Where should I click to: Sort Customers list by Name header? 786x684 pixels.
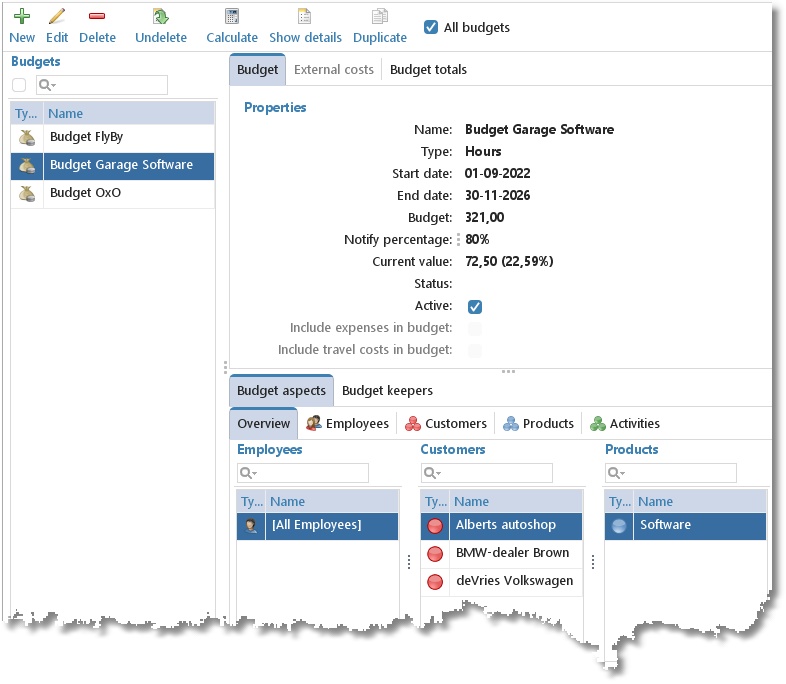click(516, 502)
